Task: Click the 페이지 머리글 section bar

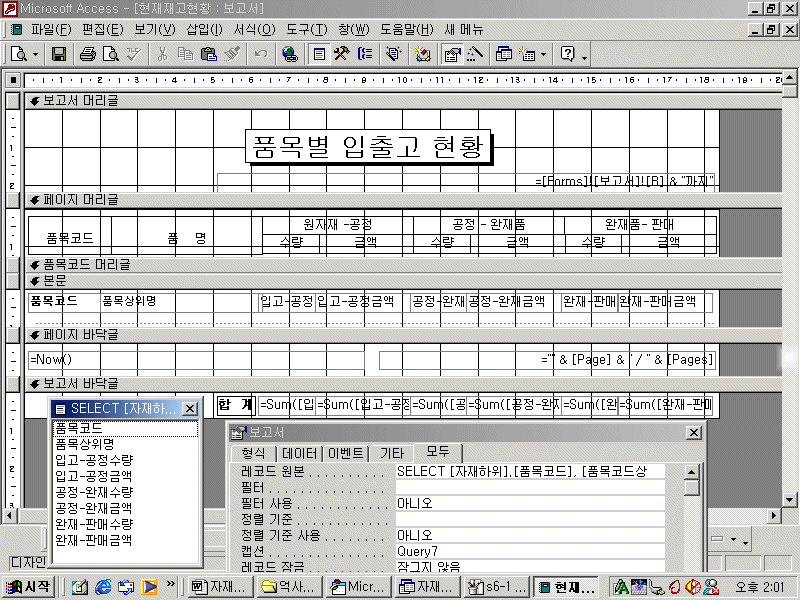Action: tap(403, 200)
